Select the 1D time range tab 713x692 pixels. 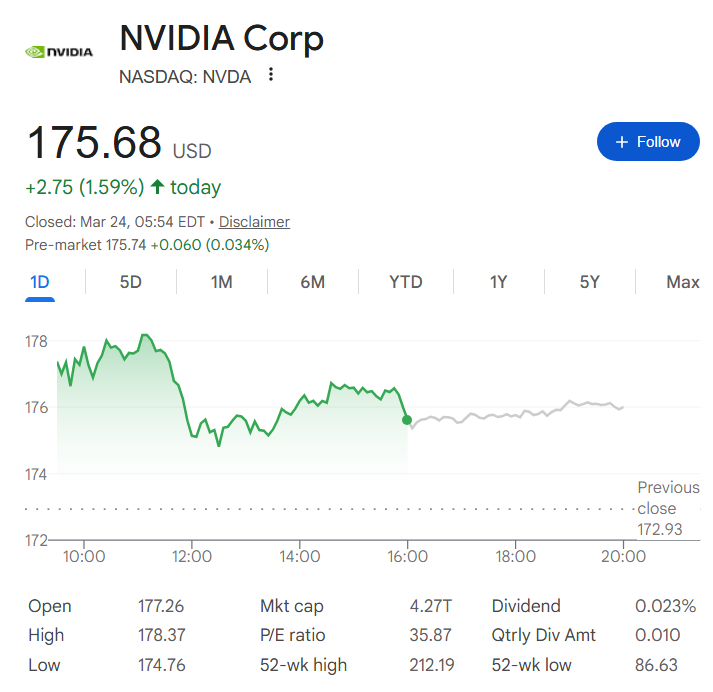(40, 282)
